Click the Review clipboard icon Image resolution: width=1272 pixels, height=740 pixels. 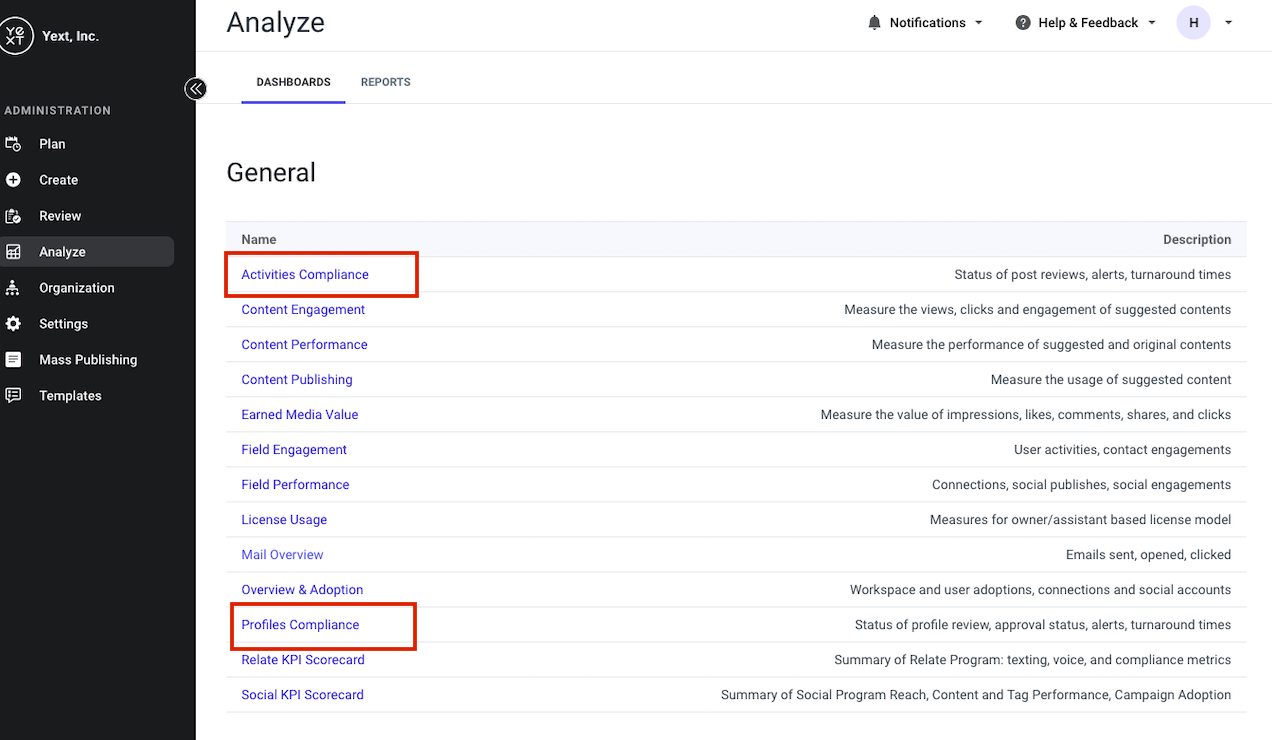pos(13,216)
